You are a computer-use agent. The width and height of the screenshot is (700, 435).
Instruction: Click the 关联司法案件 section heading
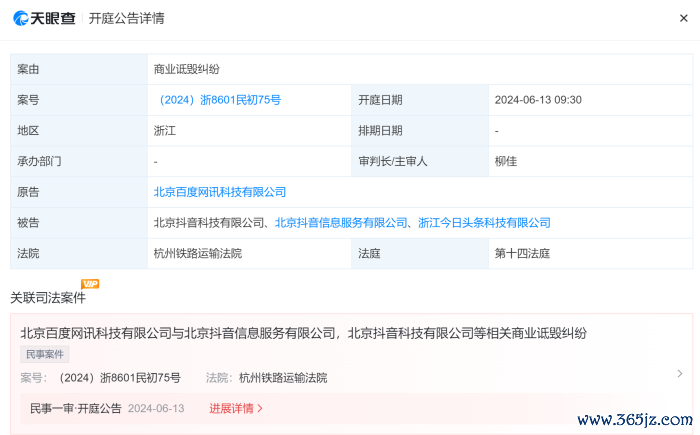point(48,298)
